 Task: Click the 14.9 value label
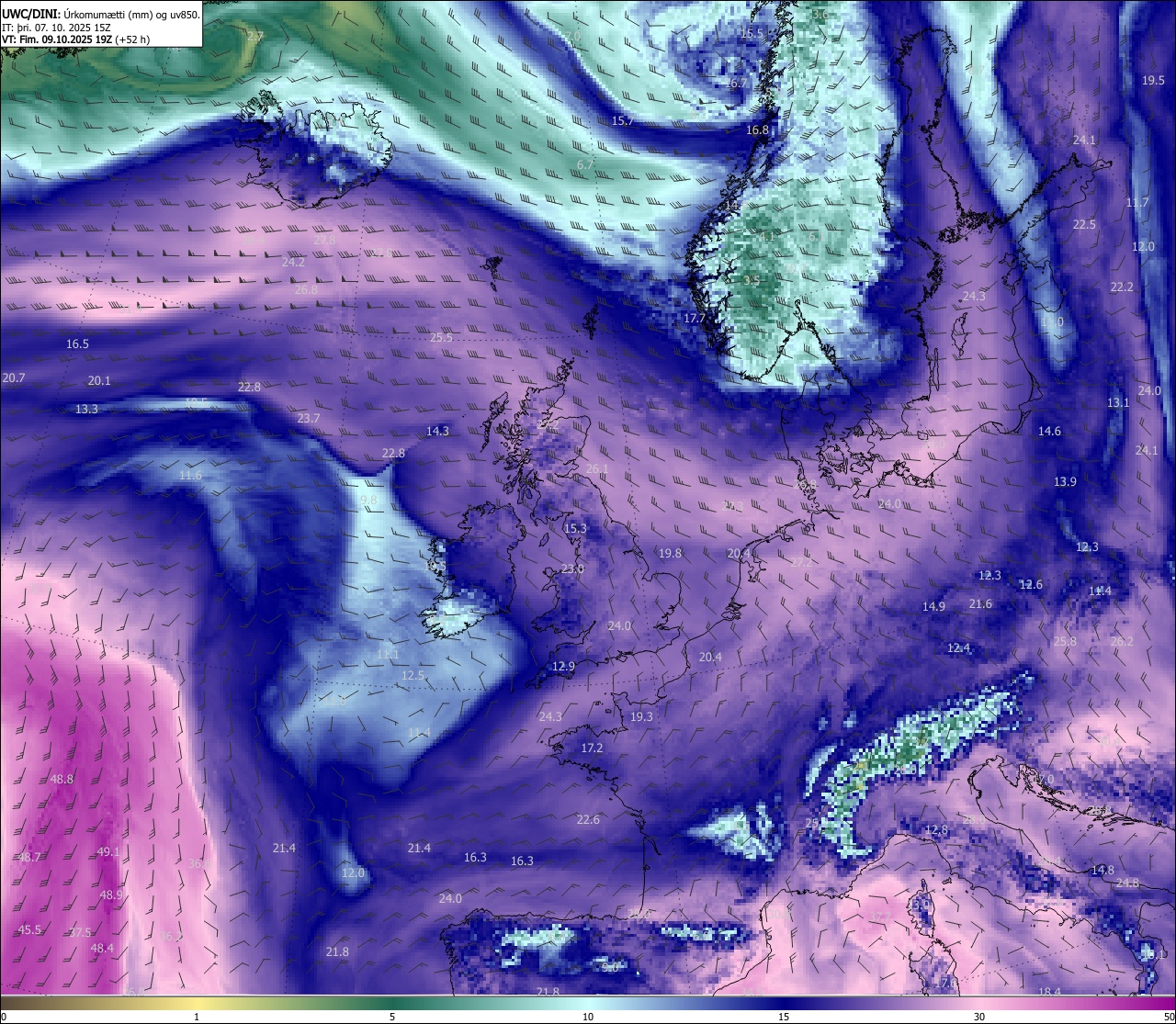[x=933, y=607]
